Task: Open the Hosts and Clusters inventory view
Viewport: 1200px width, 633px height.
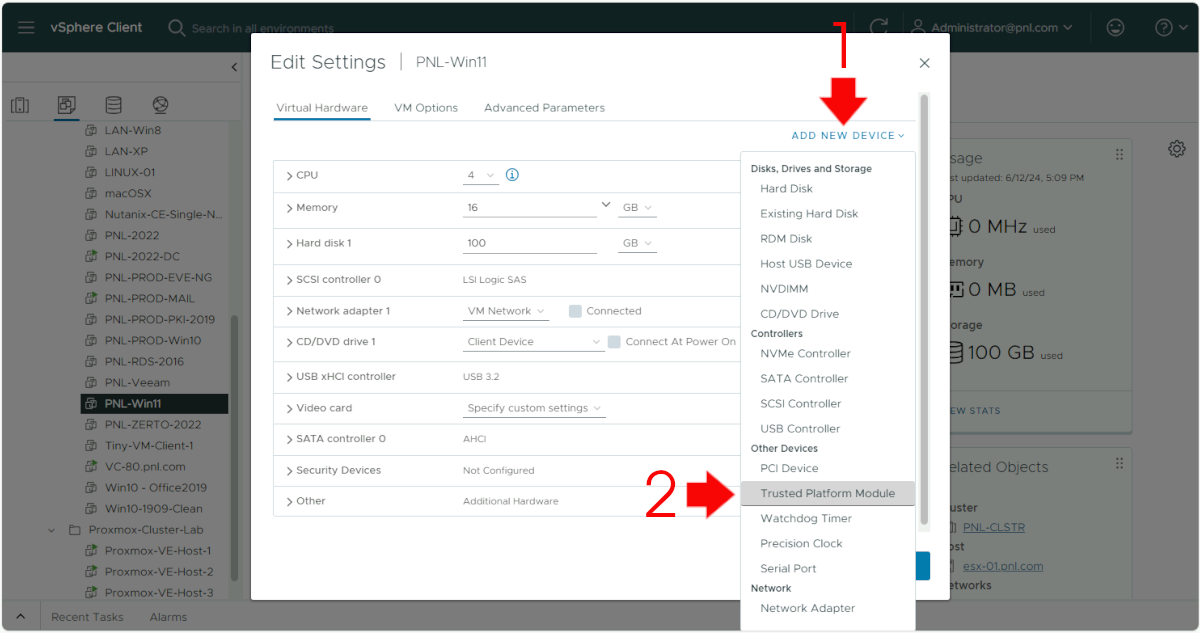Action: pyautogui.click(x=20, y=104)
